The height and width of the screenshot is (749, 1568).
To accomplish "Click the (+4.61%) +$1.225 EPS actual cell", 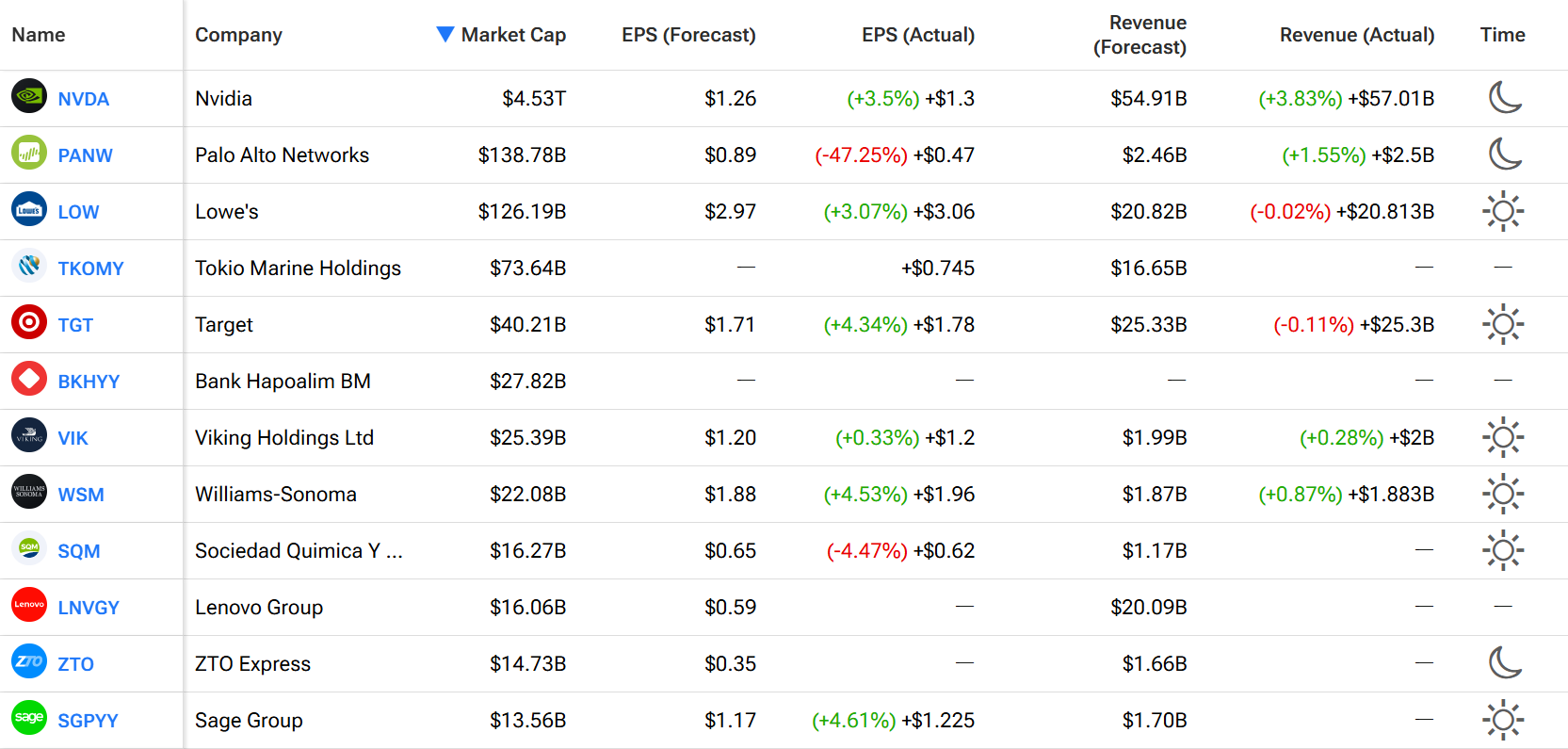I will pyautogui.click(x=893, y=721).
